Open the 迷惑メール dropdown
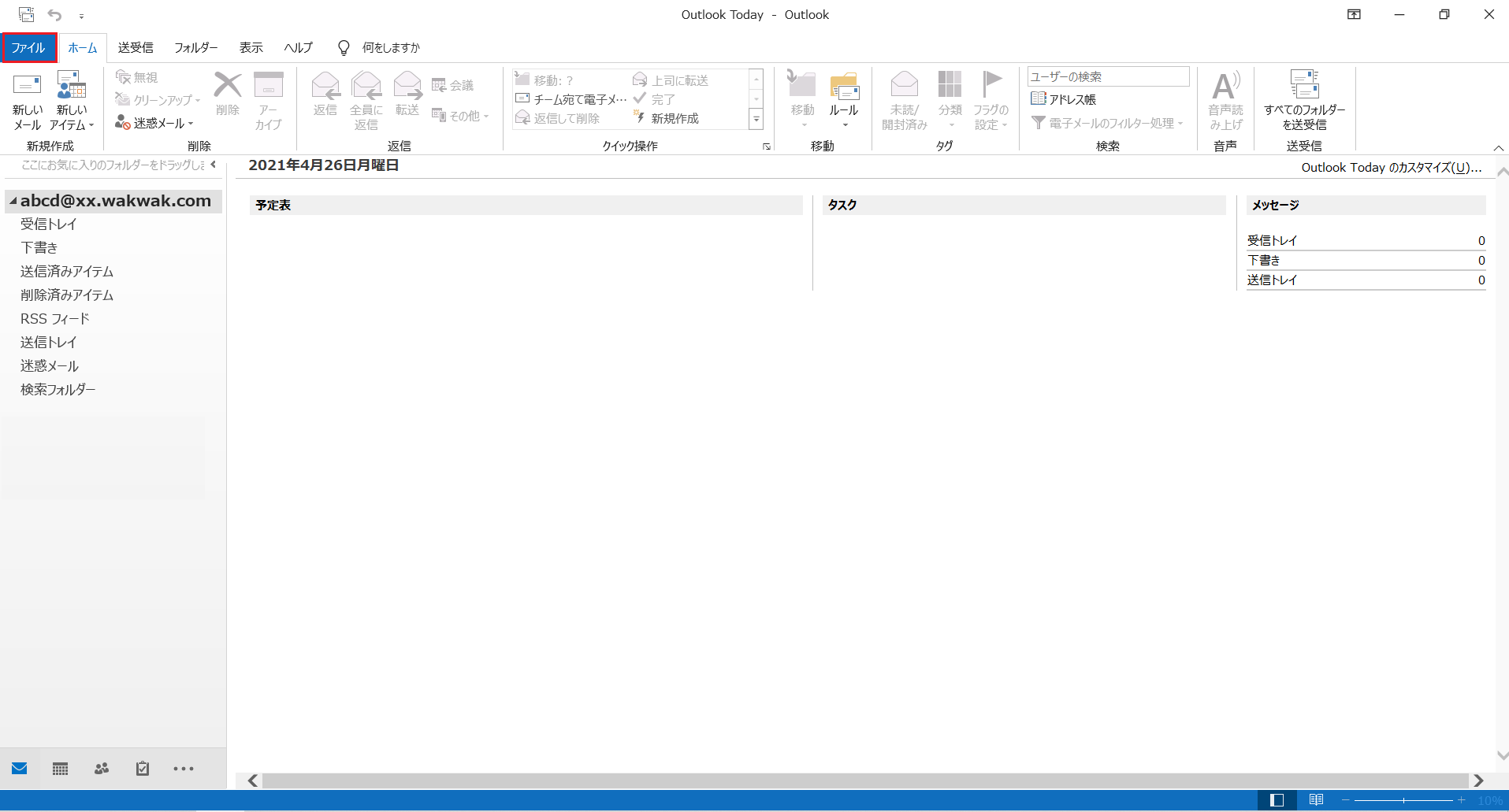 154,123
